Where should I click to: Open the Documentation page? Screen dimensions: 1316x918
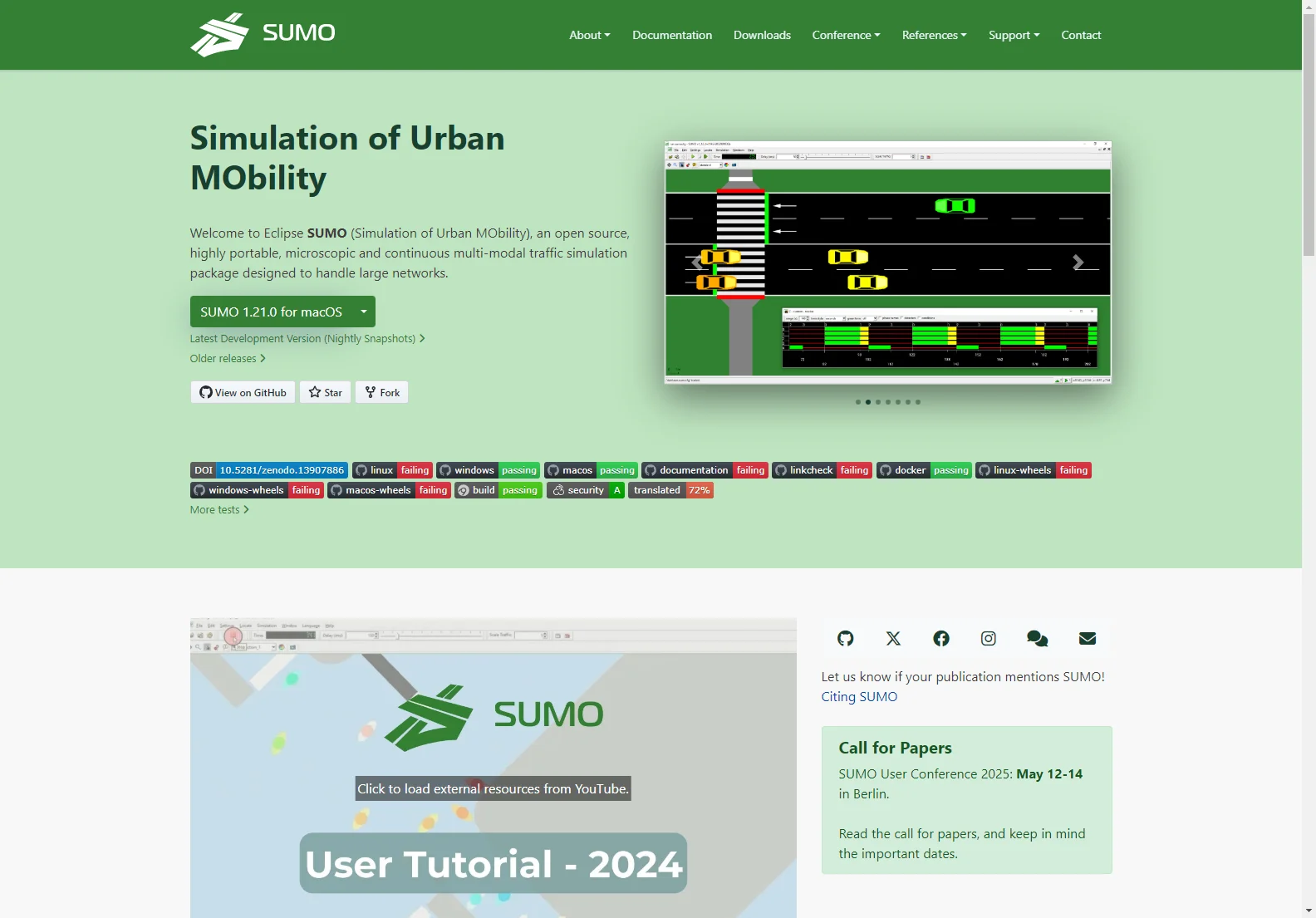pyautogui.click(x=671, y=35)
